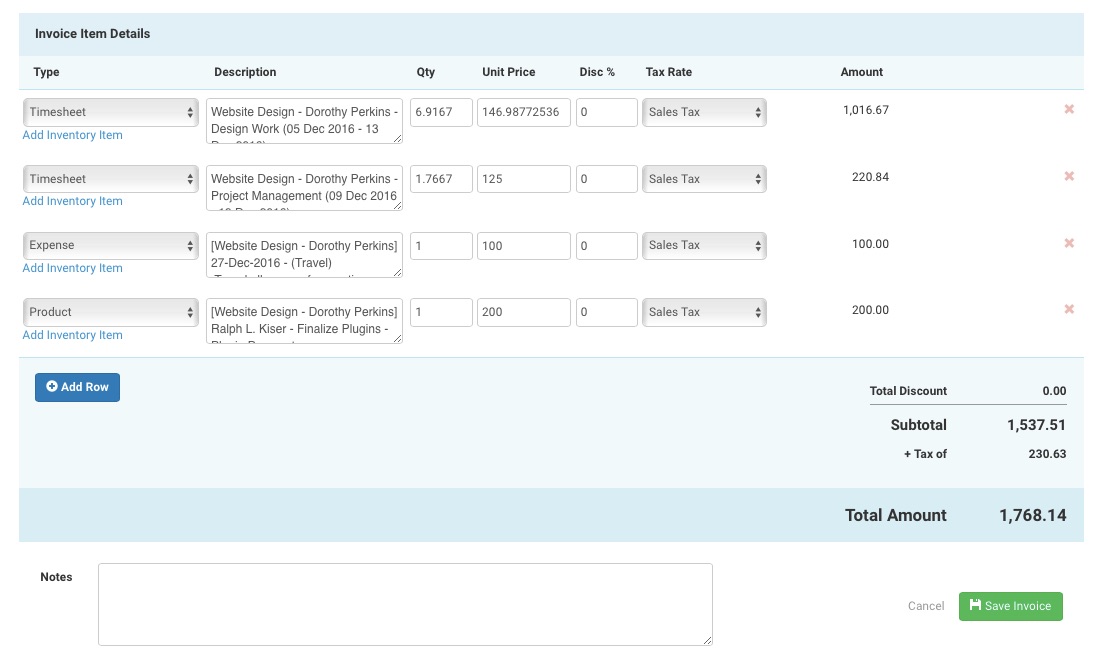Delete the Expense row using its red X
The height and width of the screenshot is (659, 1100).
tap(1069, 243)
